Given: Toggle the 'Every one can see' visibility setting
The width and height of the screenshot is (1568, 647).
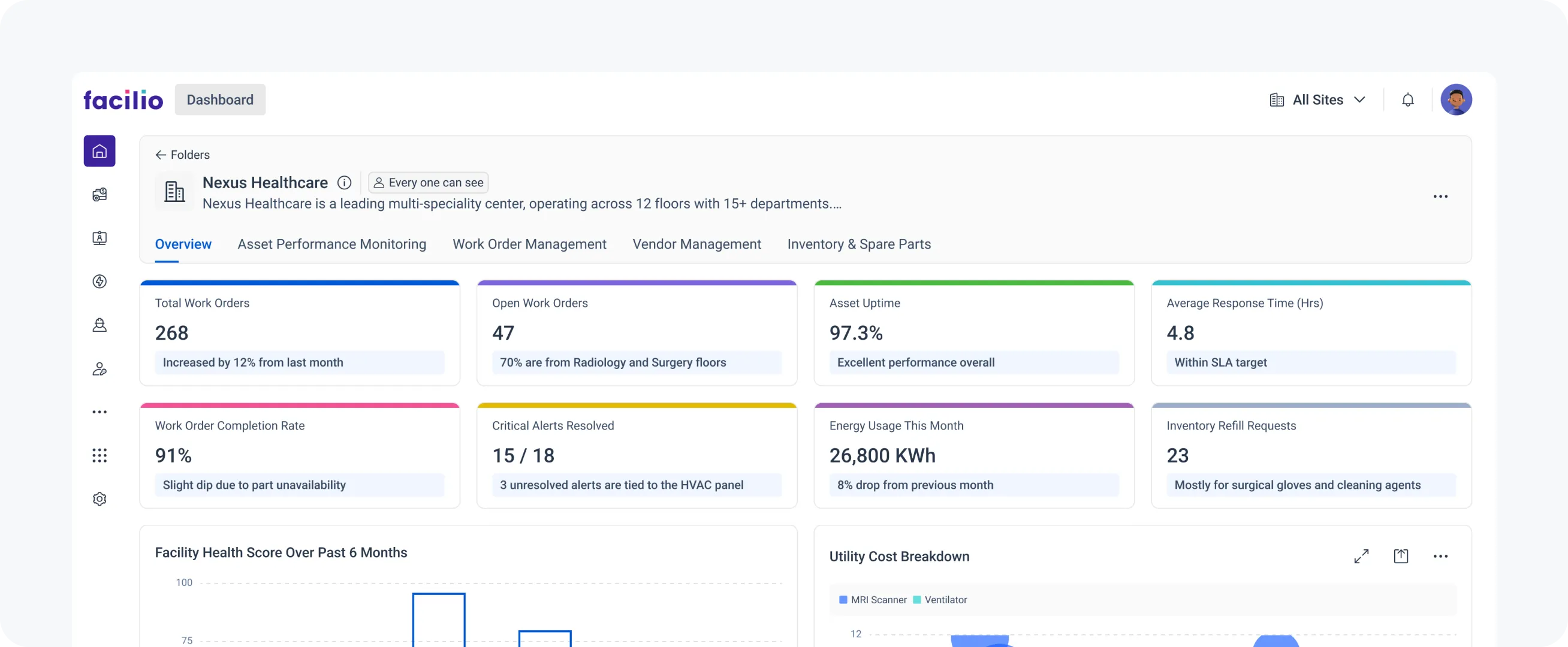Looking at the screenshot, I should (x=428, y=182).
